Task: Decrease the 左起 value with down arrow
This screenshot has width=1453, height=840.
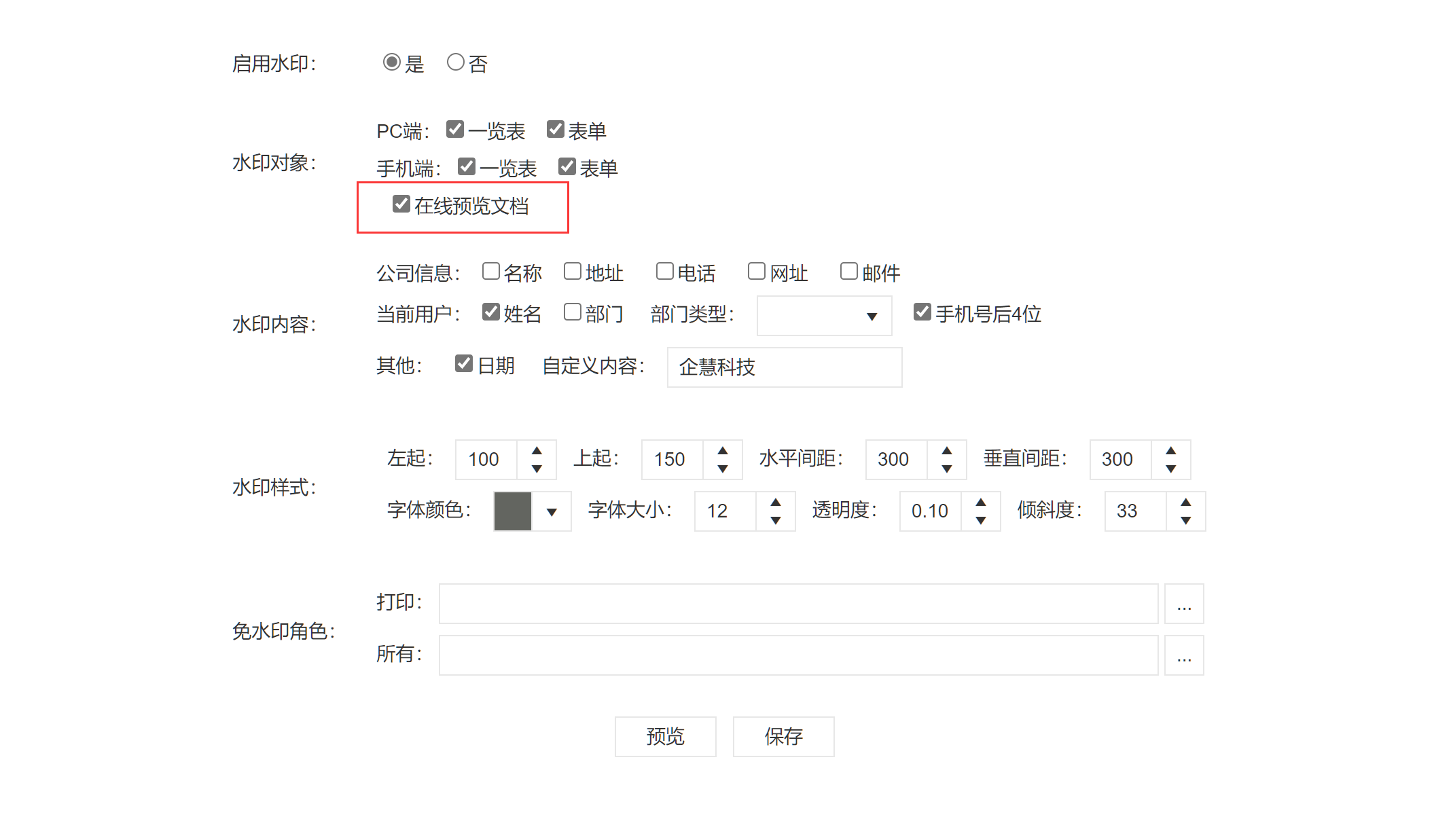Action: [x=537, y=469]
